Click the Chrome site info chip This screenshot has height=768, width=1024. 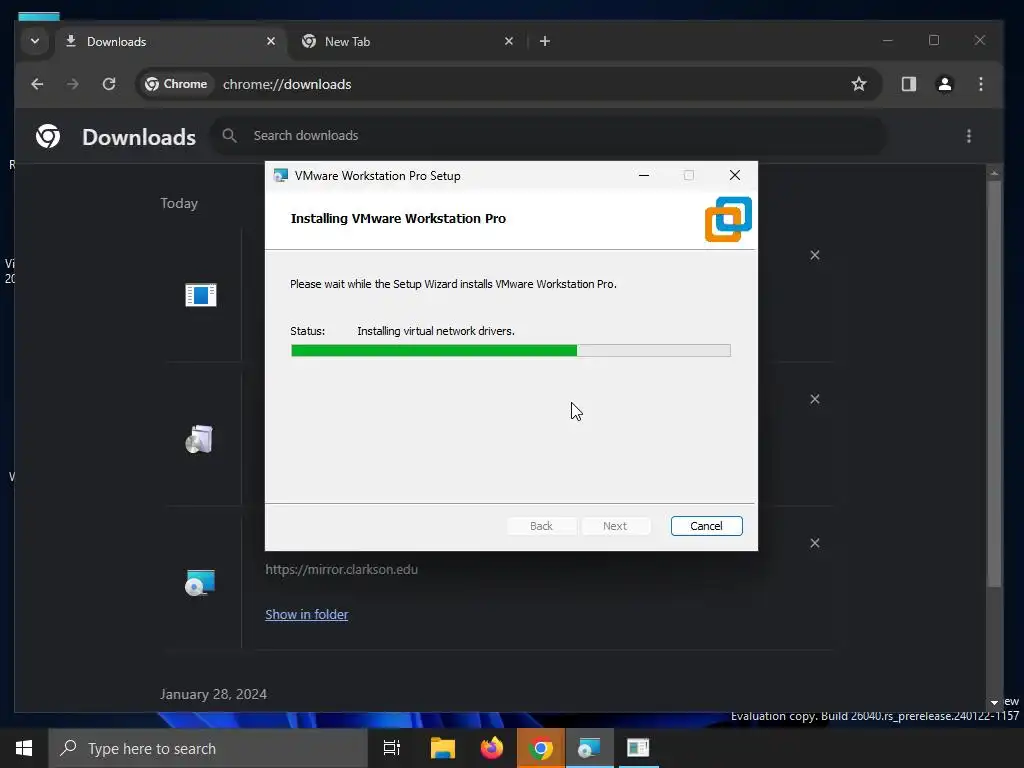(x=176, y=84)
